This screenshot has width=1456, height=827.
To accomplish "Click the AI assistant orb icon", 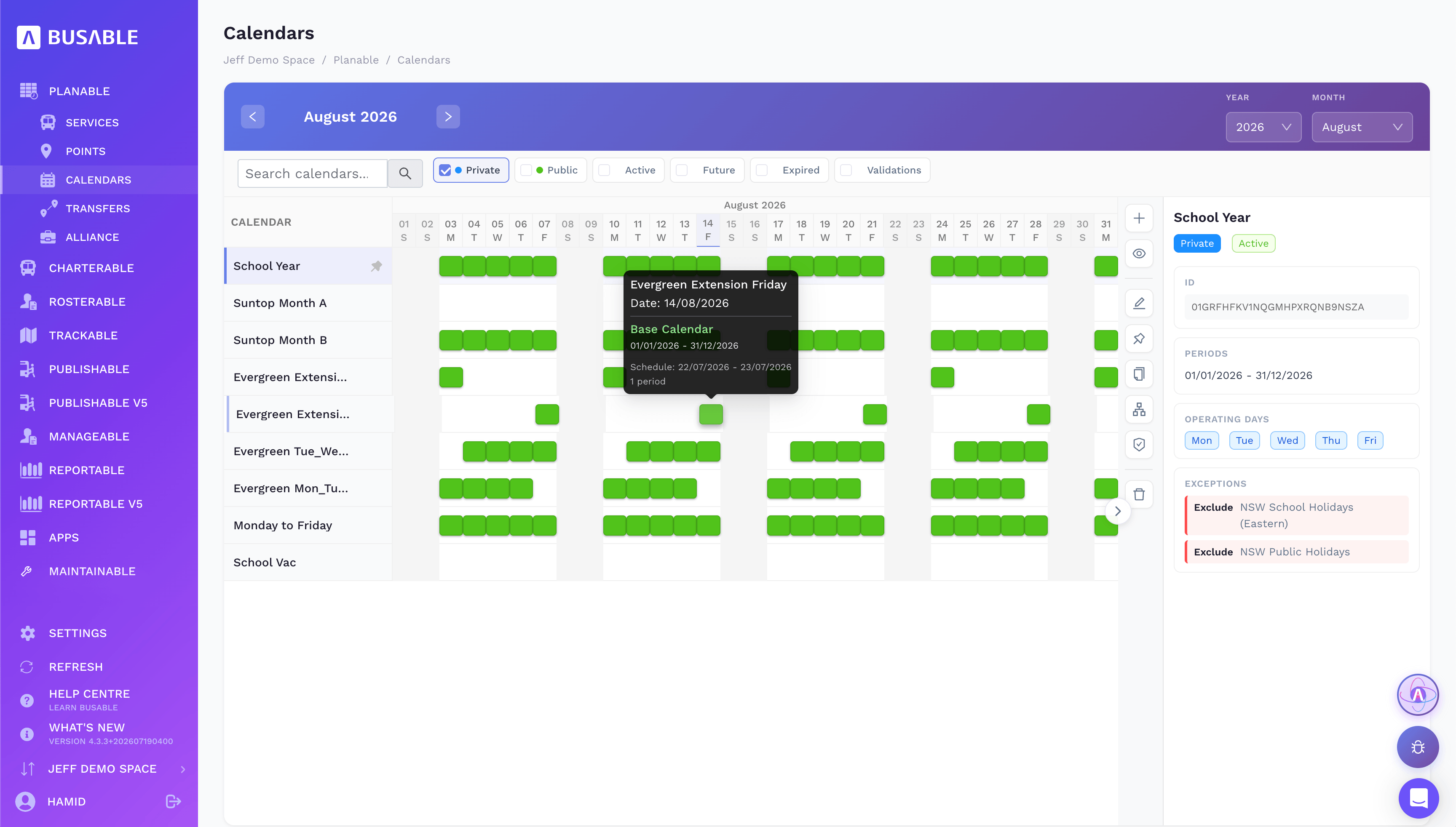I will point(1418,694).
